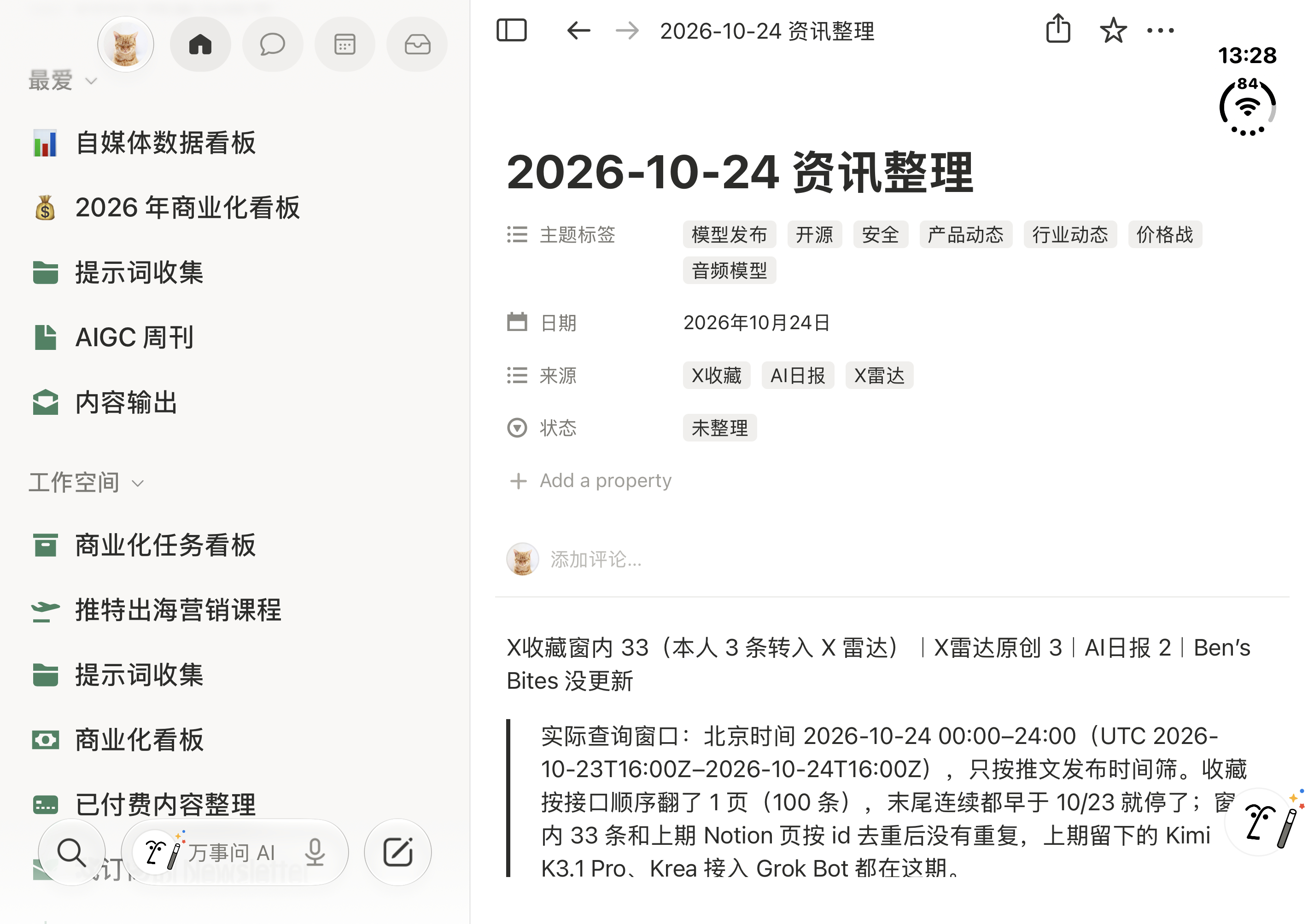Tap the cat profile avatar at top
This screenshot has width=1314, height=924.
tap(125, 44)
